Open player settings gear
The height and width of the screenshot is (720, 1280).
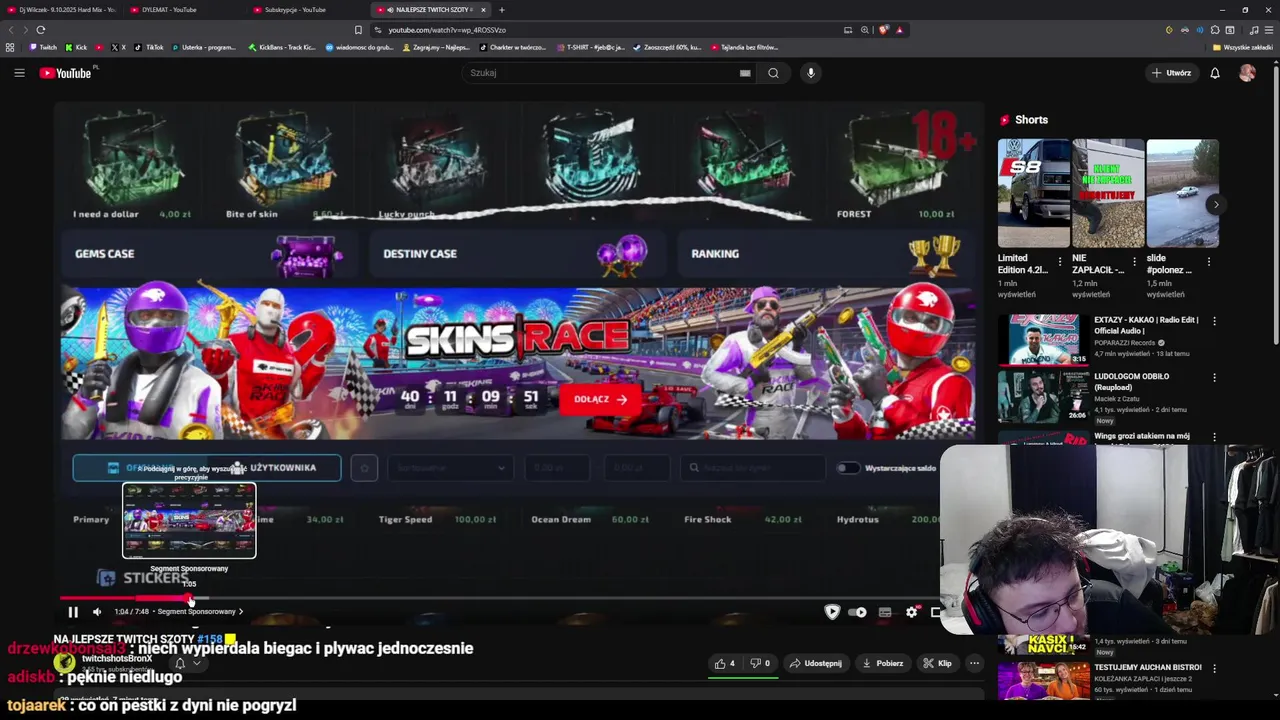coord(911,612)
